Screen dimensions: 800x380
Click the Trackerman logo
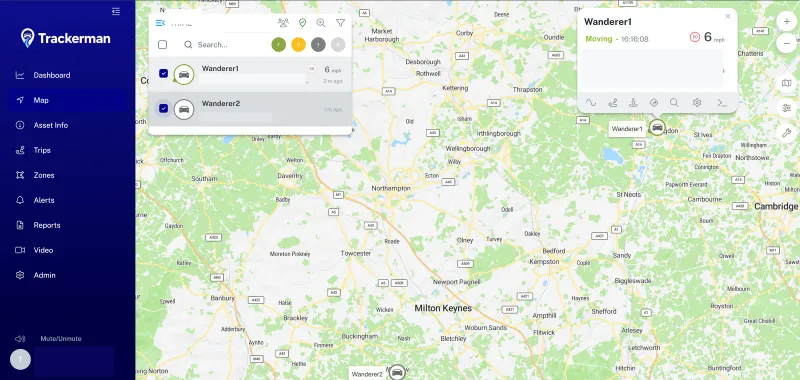[x=65, y=38]
